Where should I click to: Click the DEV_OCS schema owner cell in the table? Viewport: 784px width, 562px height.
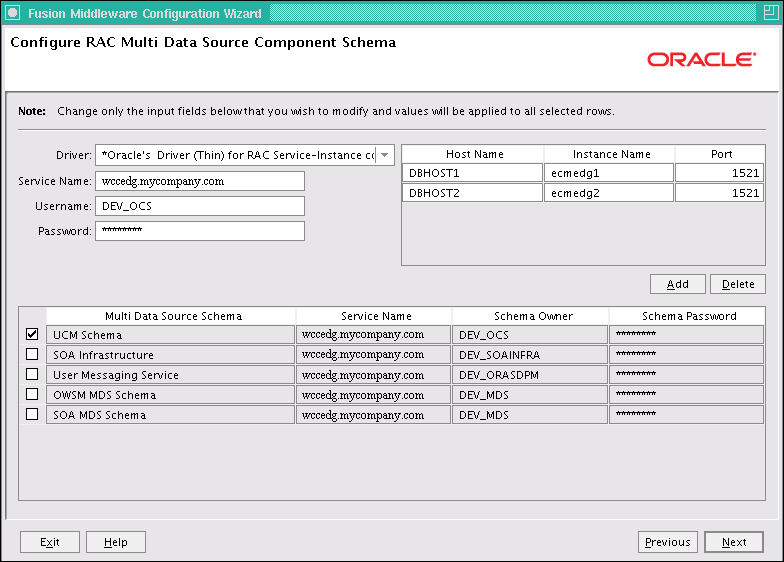pyautogui.click(x=530, y=334)
